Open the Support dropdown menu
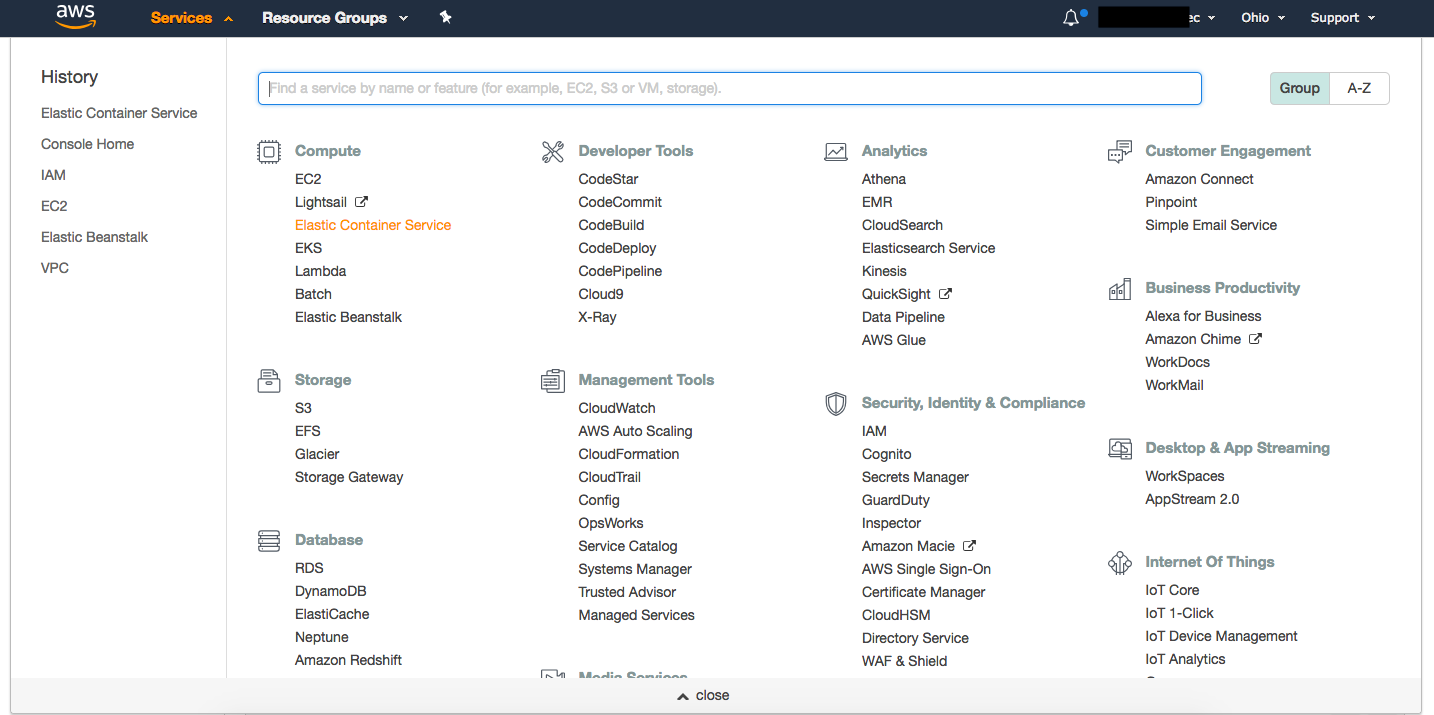 coord(1343,18)
